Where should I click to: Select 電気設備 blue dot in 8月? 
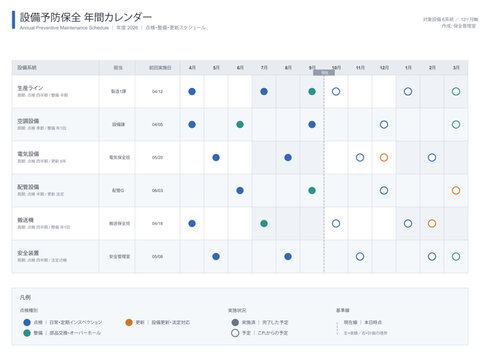point(288,157)
